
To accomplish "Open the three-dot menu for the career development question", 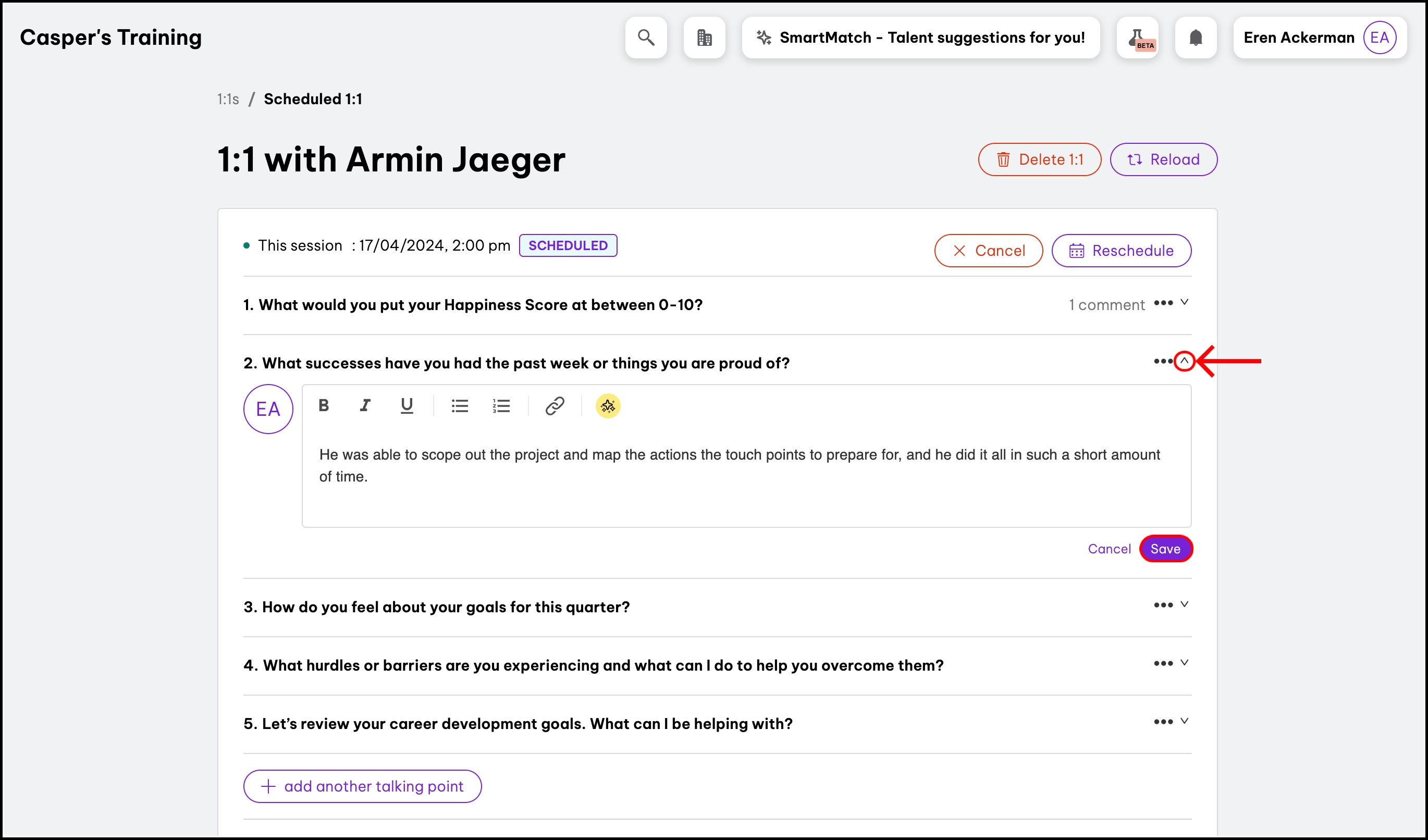I will tap(1163, 722).
